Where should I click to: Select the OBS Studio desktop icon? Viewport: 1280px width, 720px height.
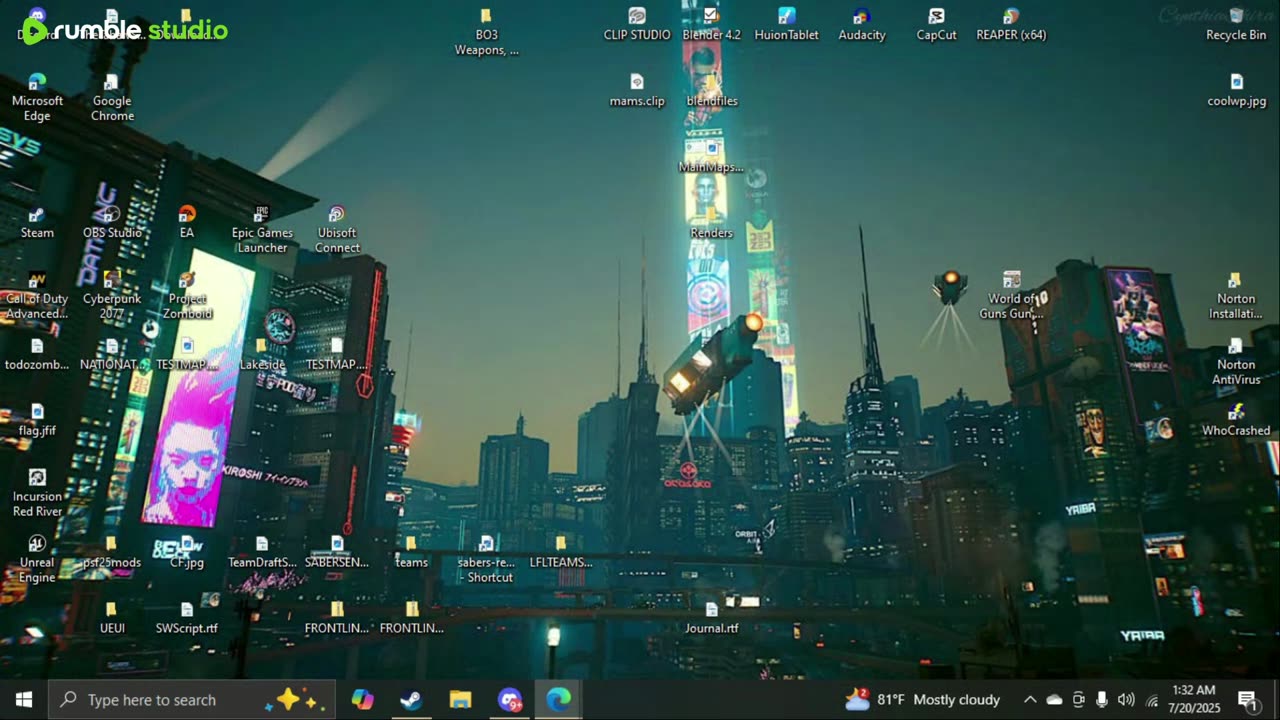(x=112, y=222)
